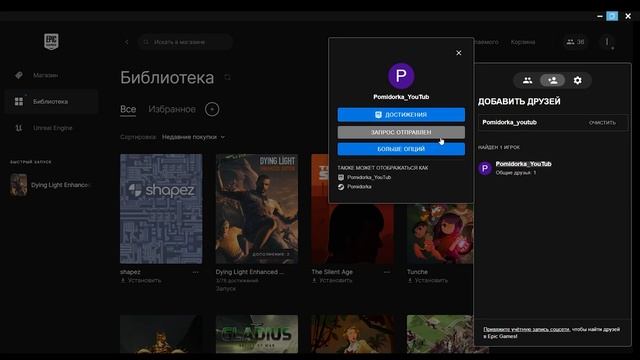This screenshot has height=360, width=640.
Task: Click the Unreal Engine logo icon
Action: pos(19,128)
